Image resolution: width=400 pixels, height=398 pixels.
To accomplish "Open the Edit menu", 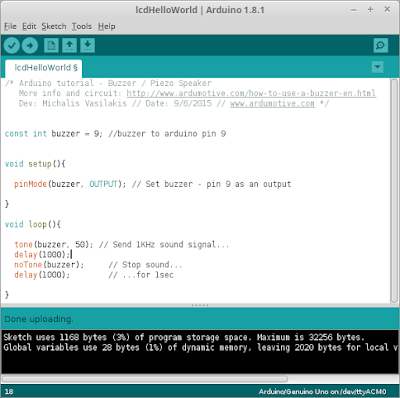I will 29,26.
